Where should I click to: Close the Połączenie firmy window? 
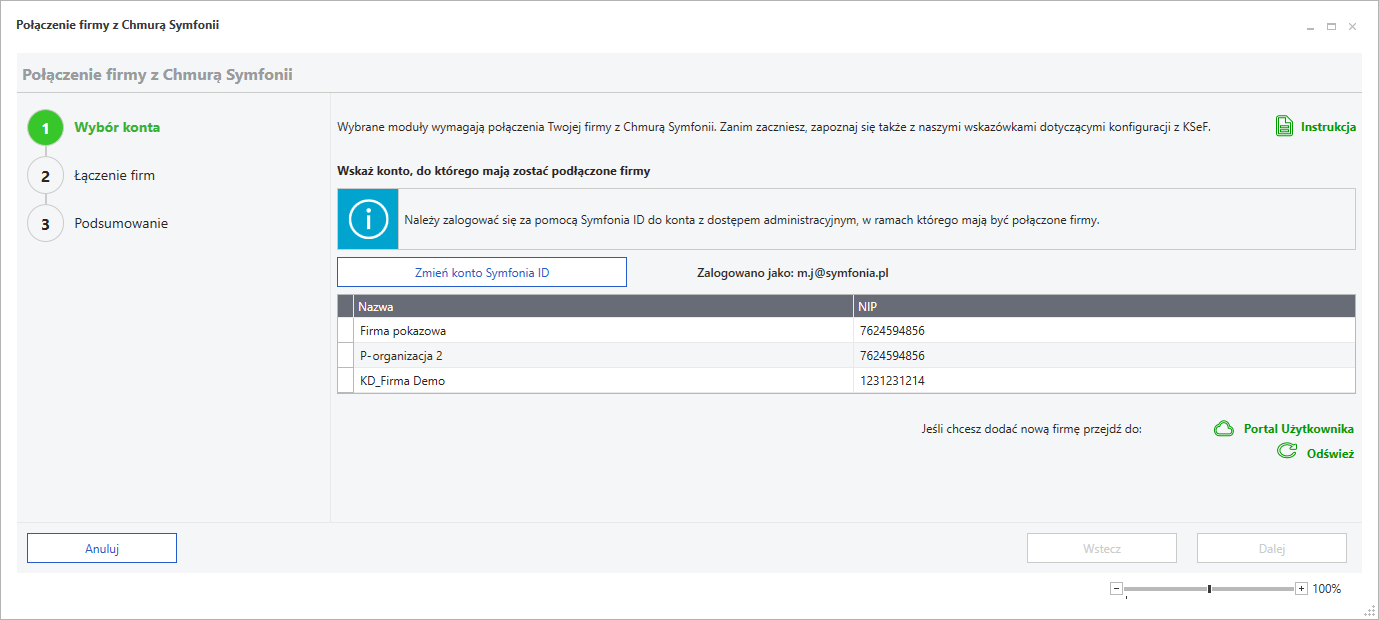coord(1352,27)
